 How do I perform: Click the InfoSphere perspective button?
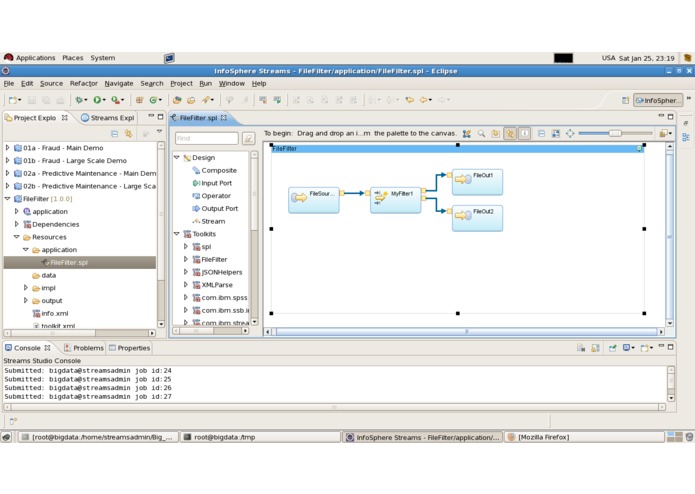coord(658,101)
